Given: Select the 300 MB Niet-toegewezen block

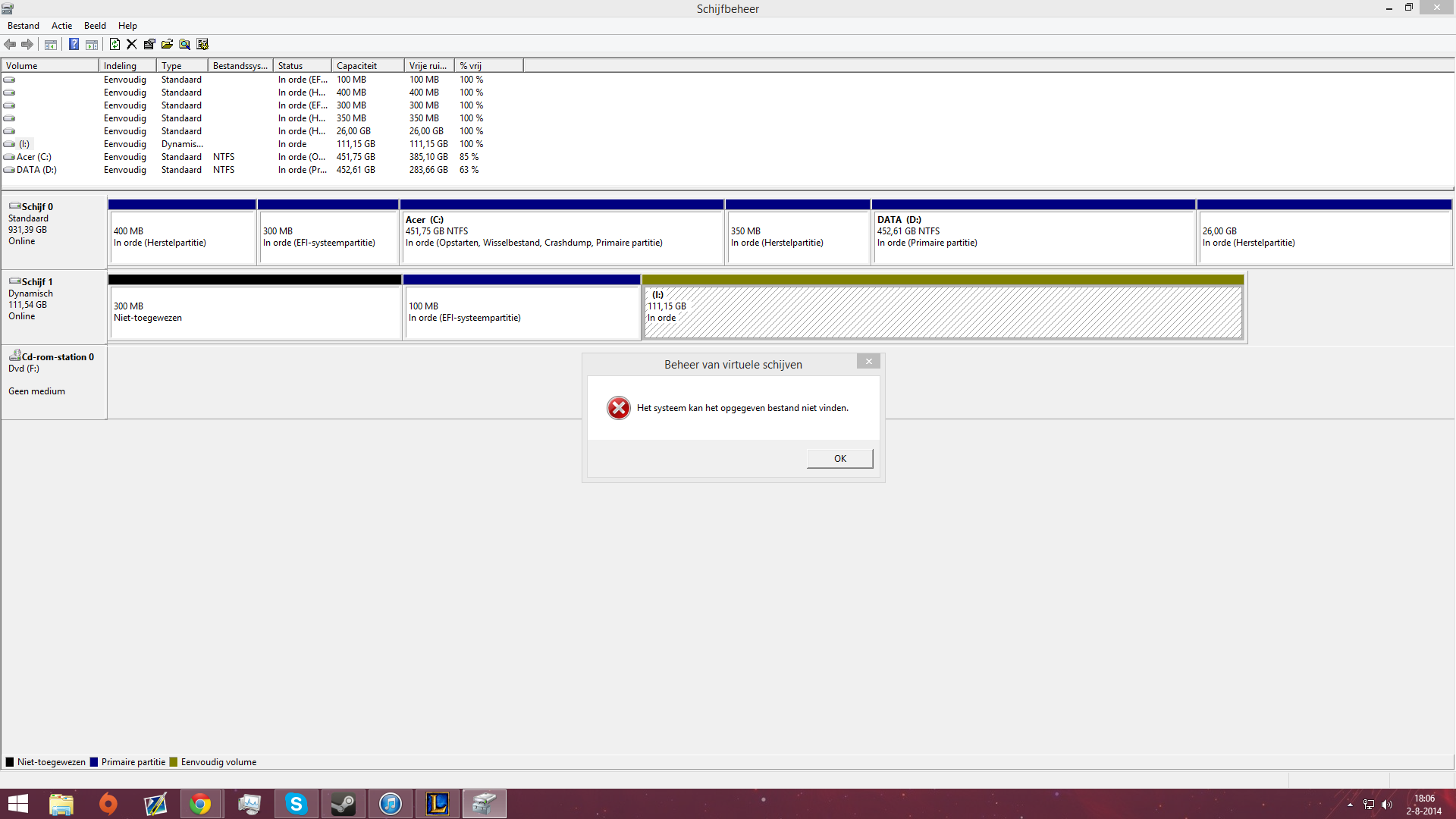Looking at the screenshot, I should coord(254,312).
